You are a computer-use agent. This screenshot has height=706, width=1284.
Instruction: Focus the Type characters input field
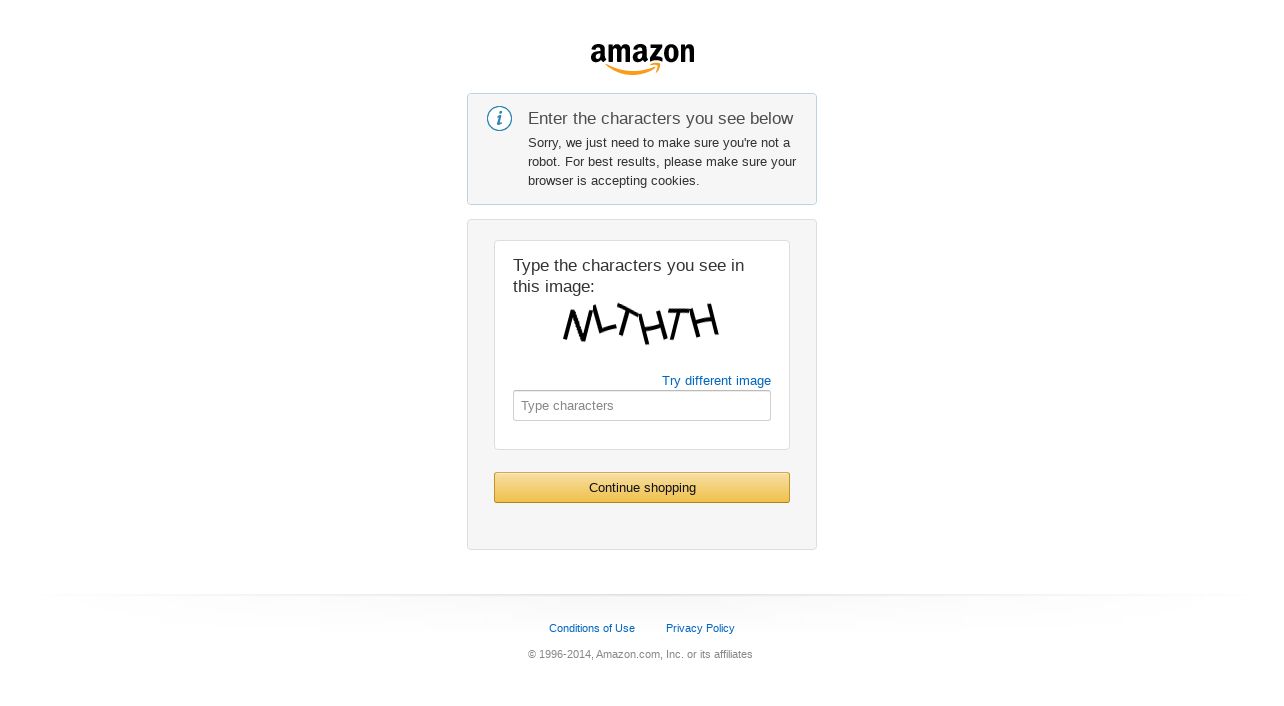[642, 405]
